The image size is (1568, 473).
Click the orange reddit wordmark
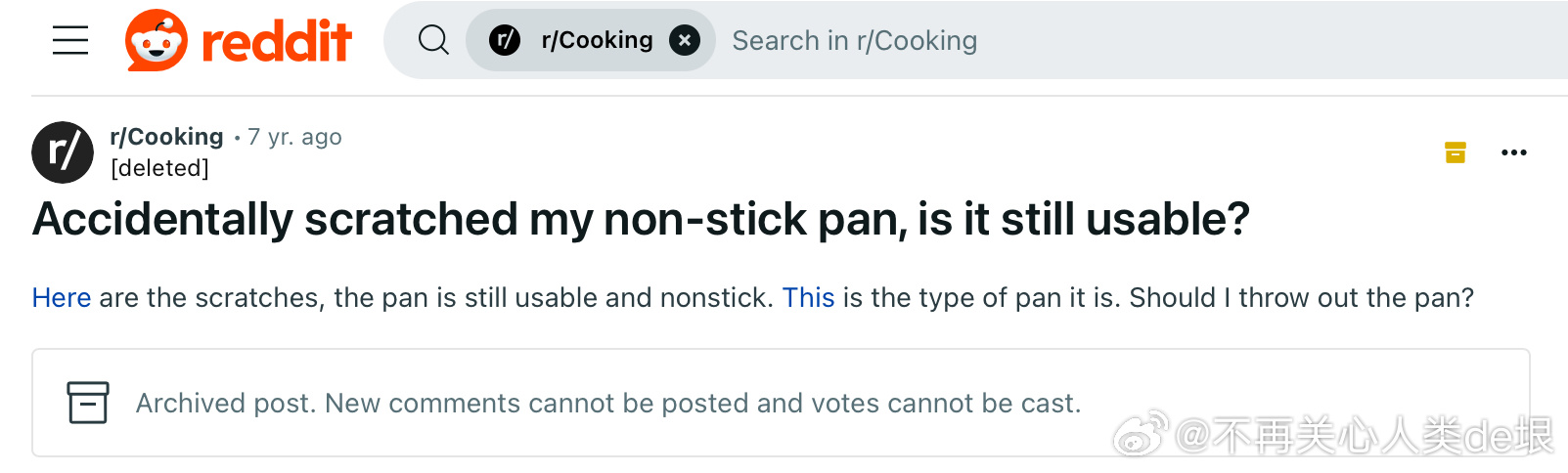point(276,41)
